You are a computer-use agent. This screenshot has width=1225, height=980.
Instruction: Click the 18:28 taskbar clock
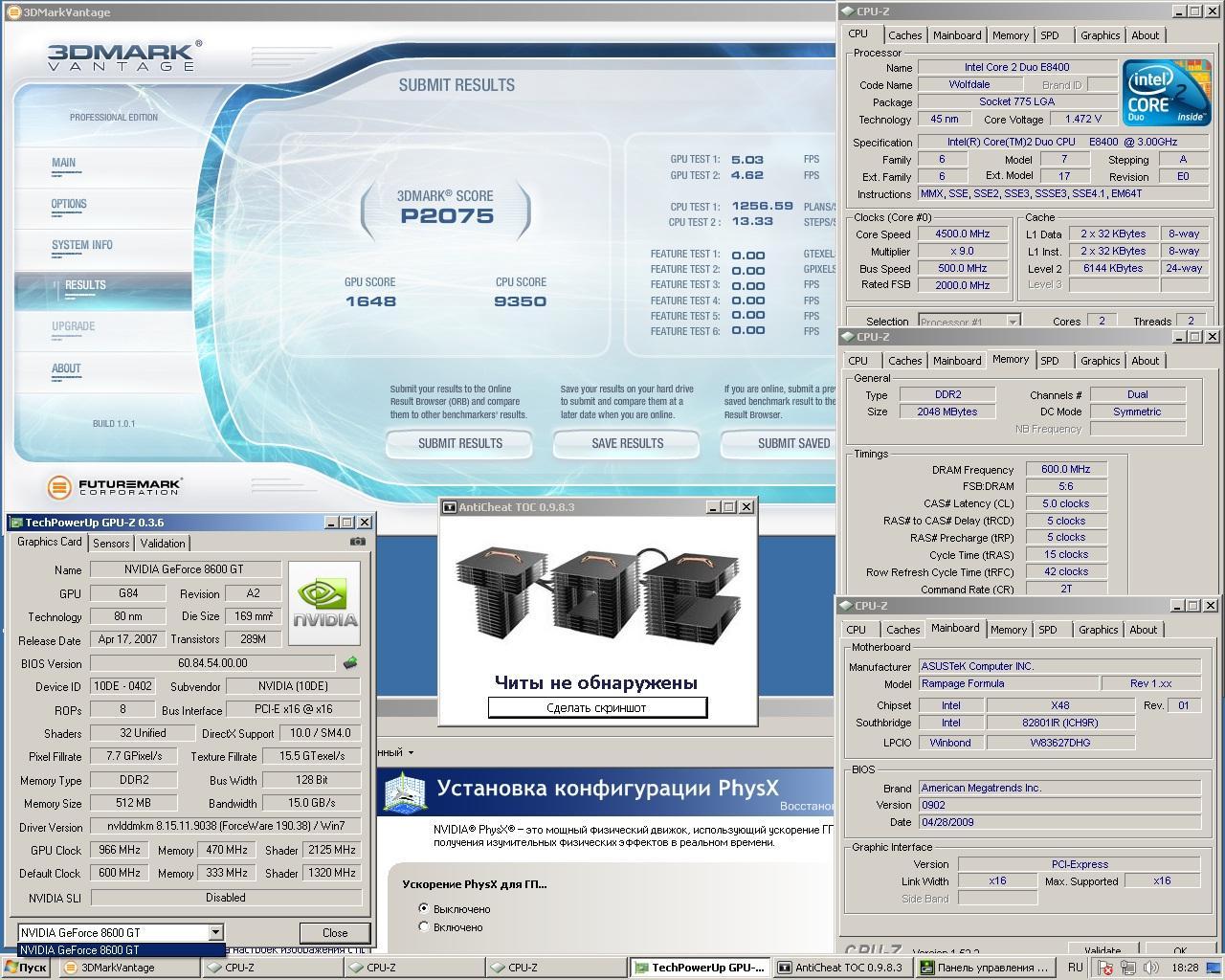[x=1185, y=968]
